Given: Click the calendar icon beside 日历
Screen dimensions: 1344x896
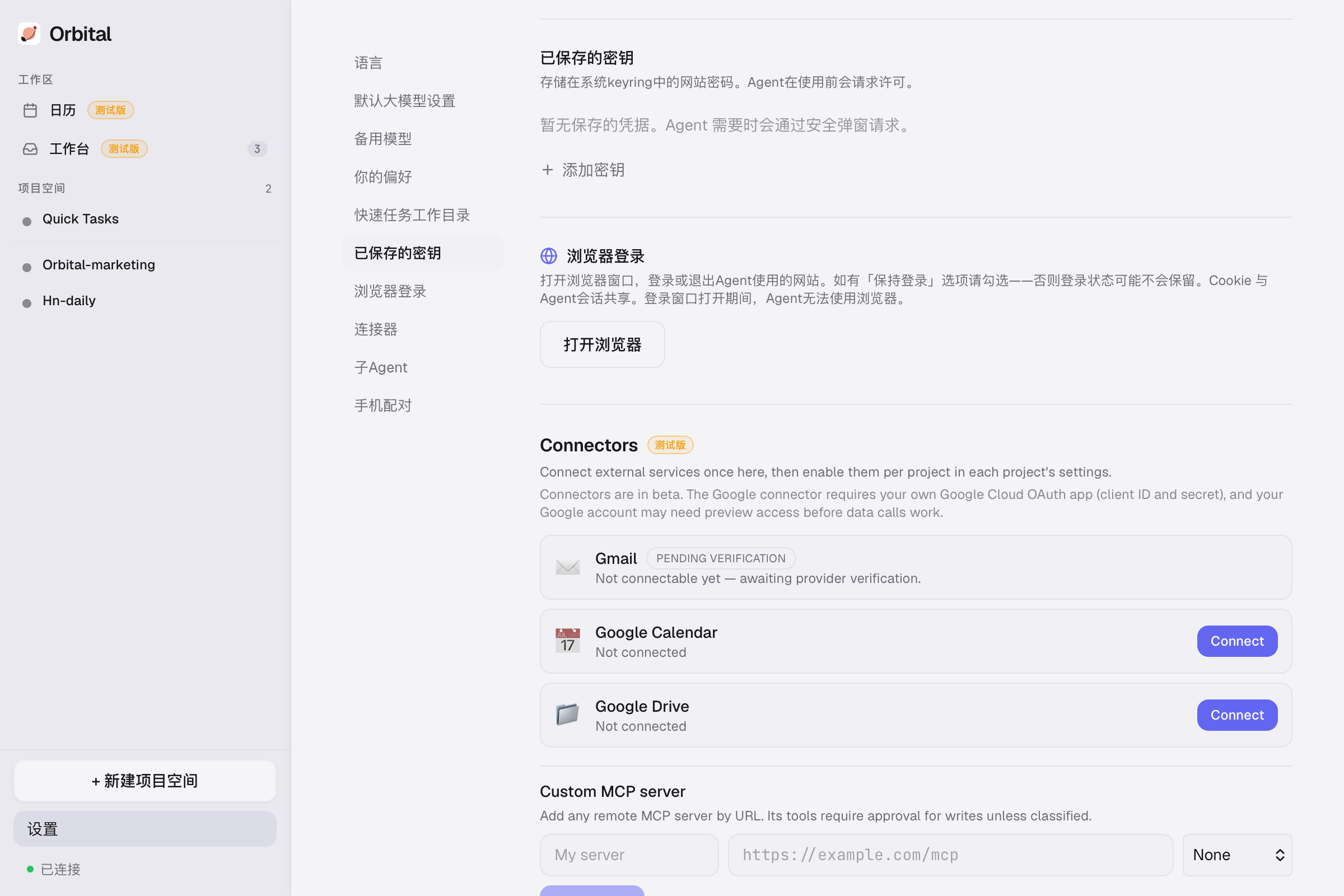Looking at the screenshot, I should click(30, 110).
